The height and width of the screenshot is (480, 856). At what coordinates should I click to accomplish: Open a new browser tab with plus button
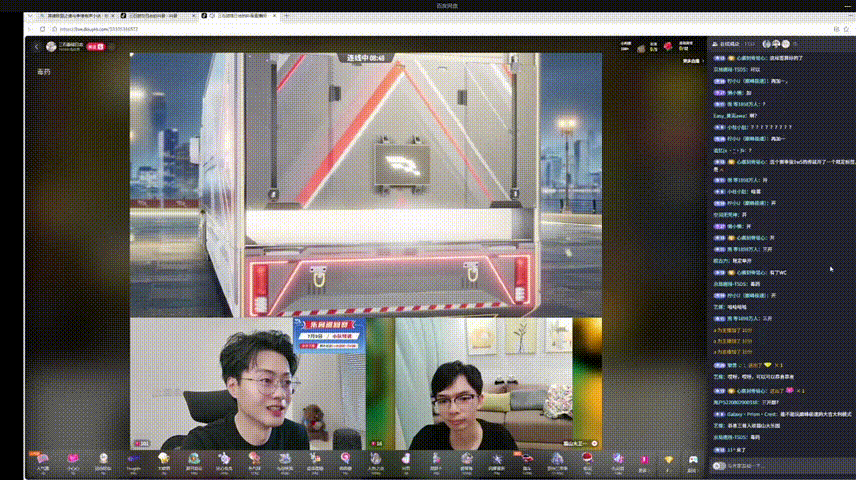tap(287, 16)
